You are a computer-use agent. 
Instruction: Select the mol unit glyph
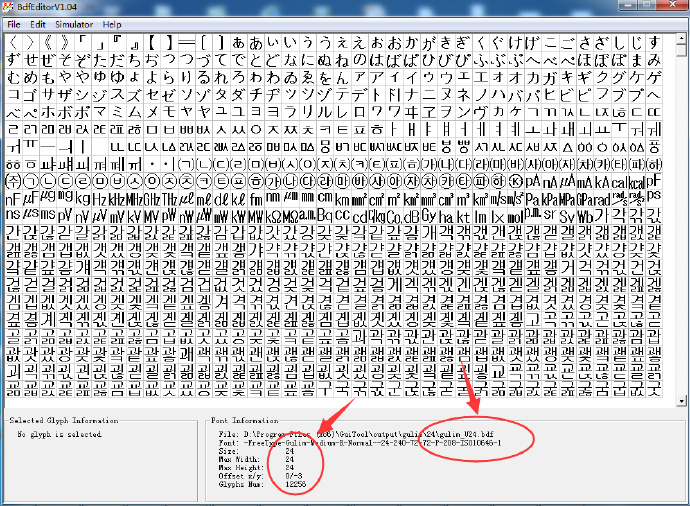[514, 216]
